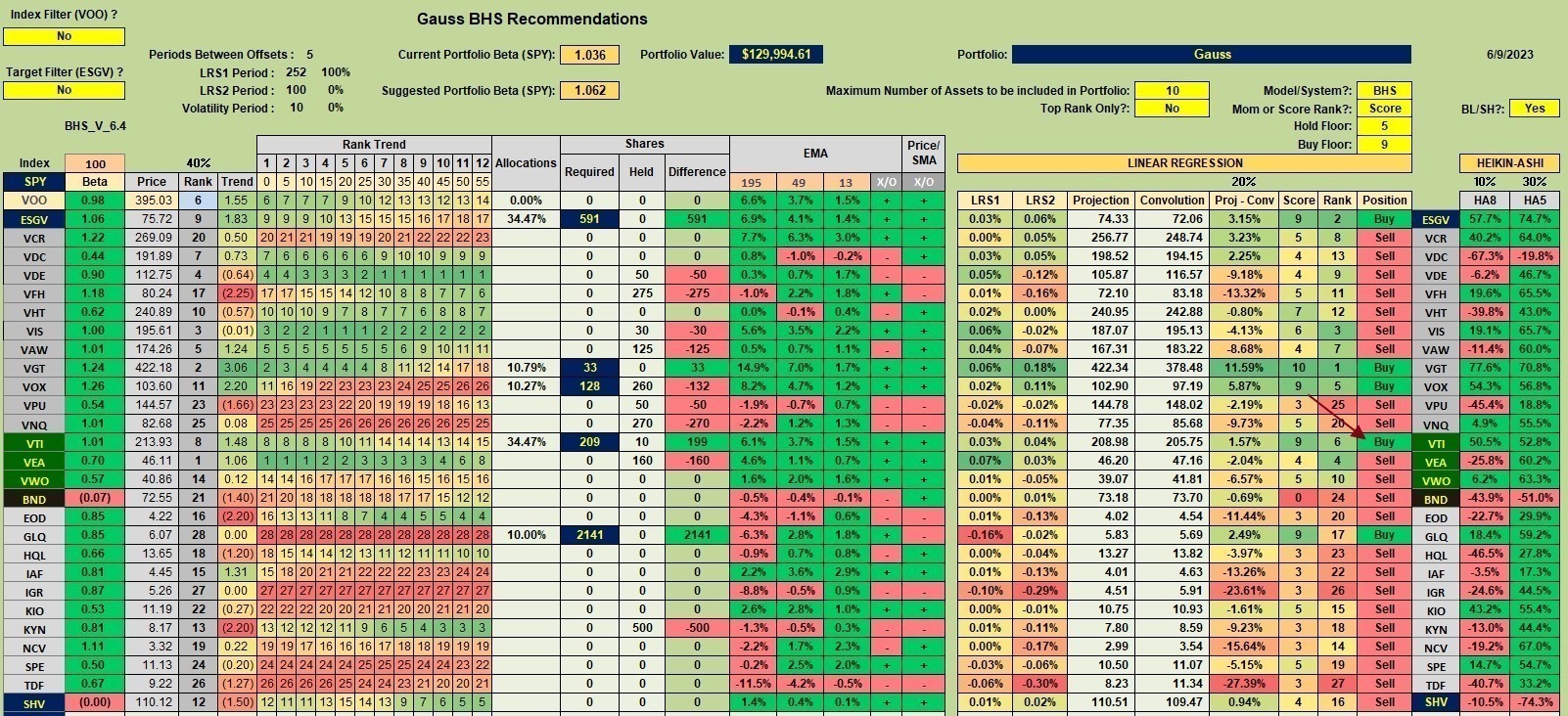The height and width of the screenshot is (716, 1568).
Task: Click the GLQ allocation cell 10.00%
Action: [x=526, y=535]
